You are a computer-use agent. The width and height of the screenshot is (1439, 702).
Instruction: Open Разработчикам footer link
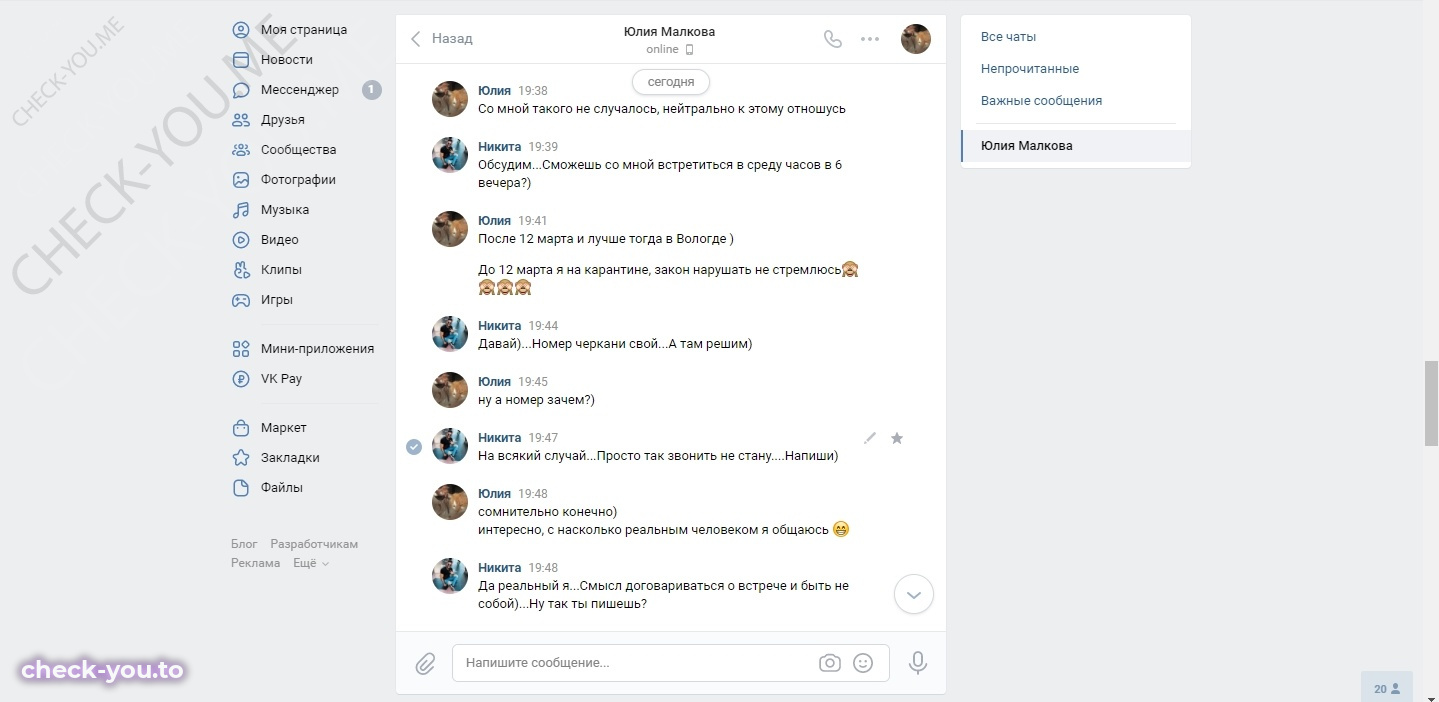click(314, 544)
